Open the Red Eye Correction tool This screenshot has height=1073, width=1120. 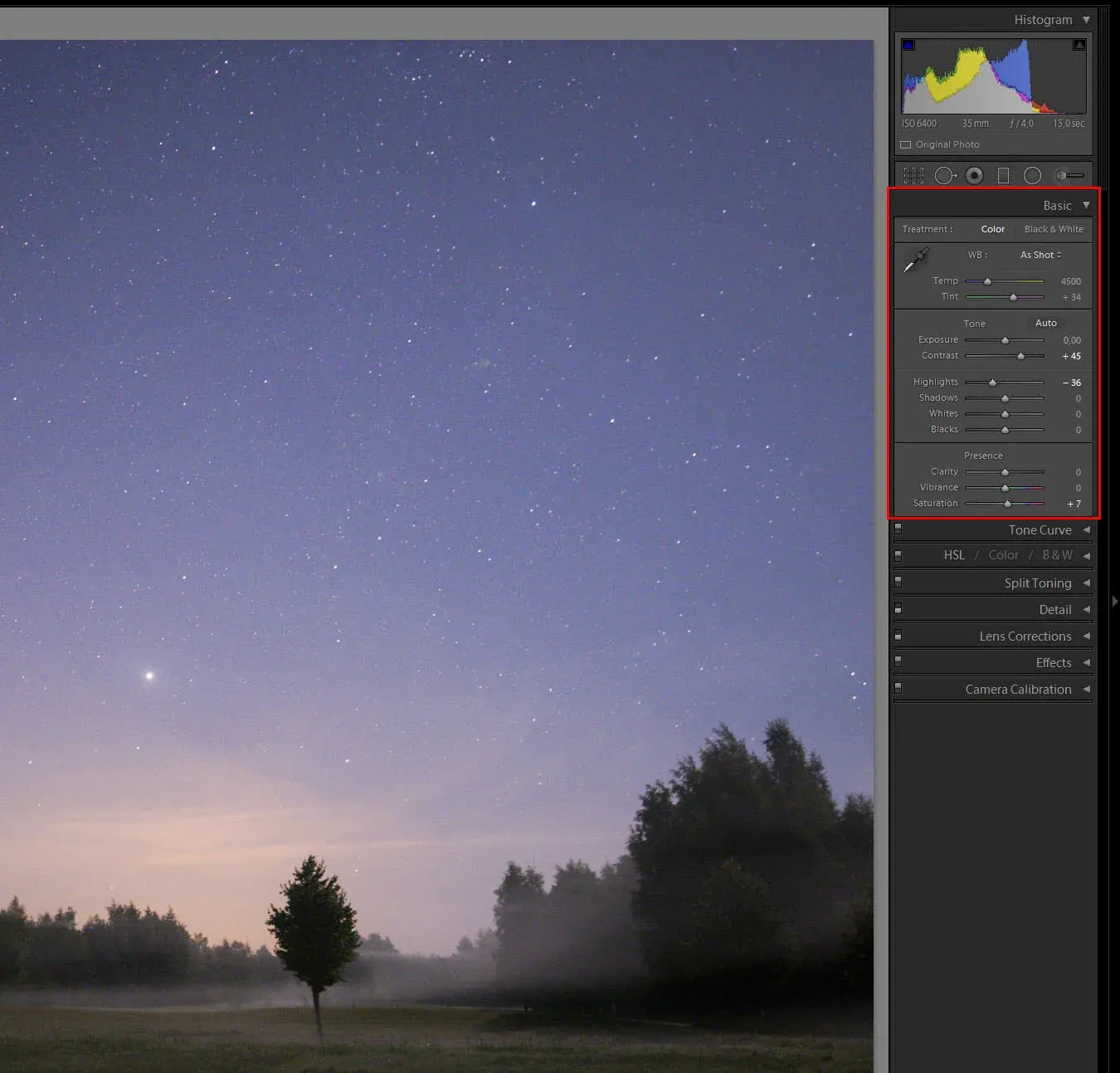[974, 175]
